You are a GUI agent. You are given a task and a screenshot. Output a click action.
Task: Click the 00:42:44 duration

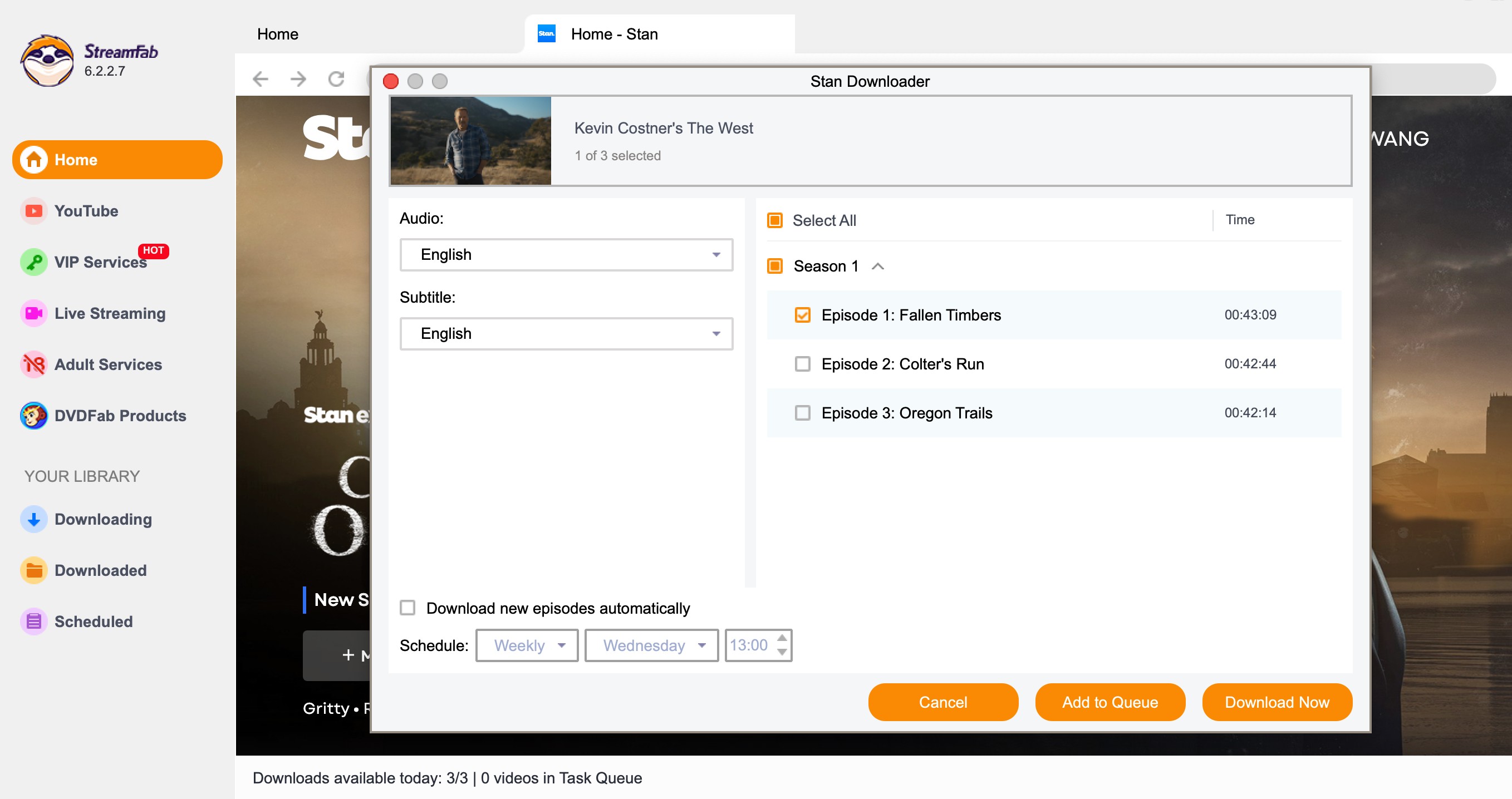click(x=1250, y=364)
